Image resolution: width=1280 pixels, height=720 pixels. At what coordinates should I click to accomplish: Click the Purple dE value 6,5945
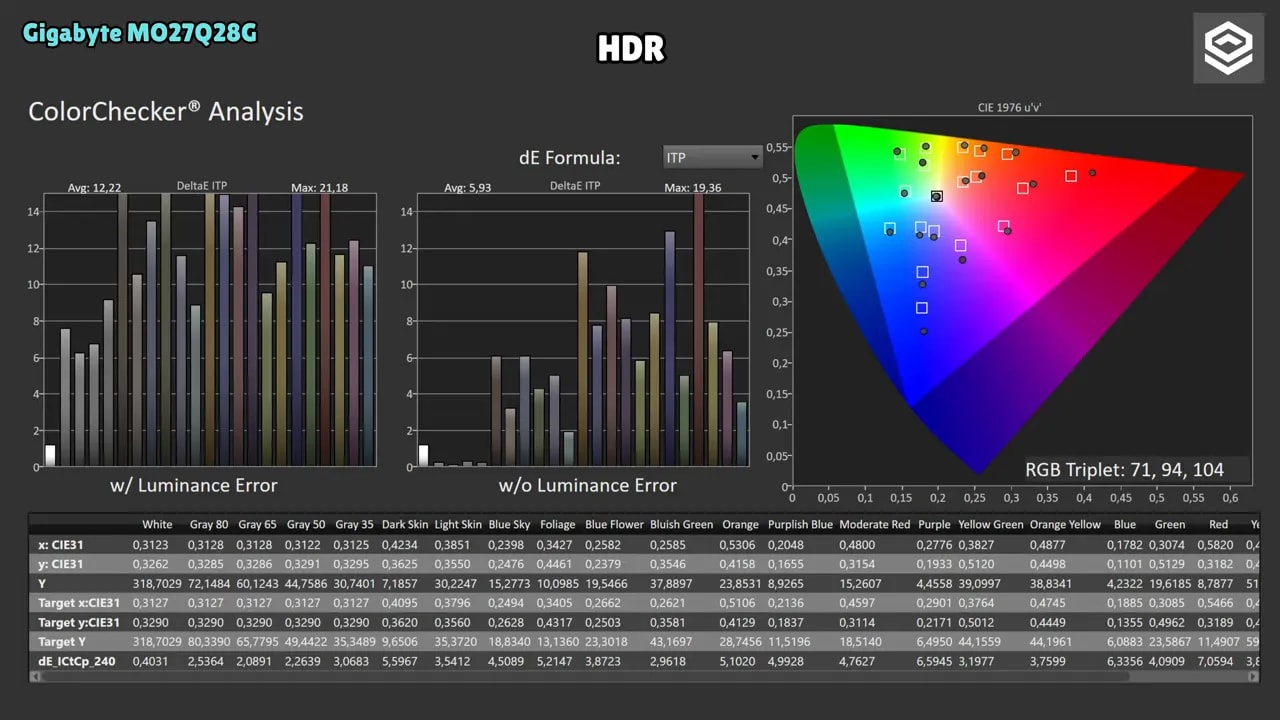936,661
